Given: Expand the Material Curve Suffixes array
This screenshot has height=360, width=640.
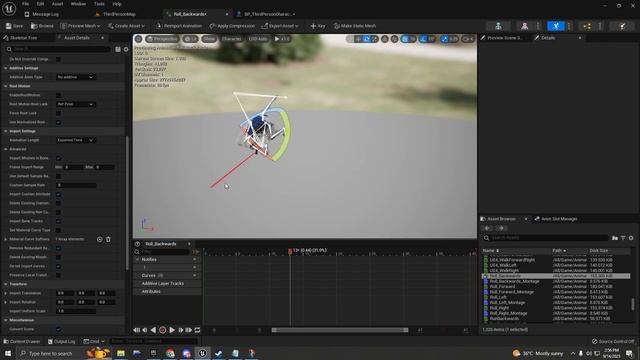Looking at the screenshot, I should point(6,239).
